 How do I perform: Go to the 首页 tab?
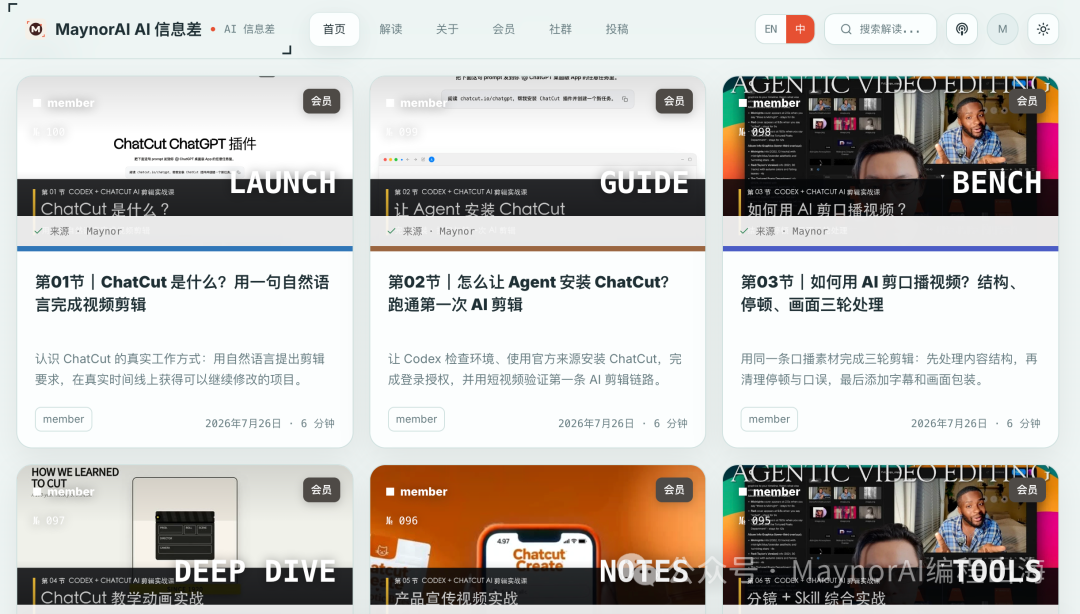pyautogui.click(x=334, y=29)
